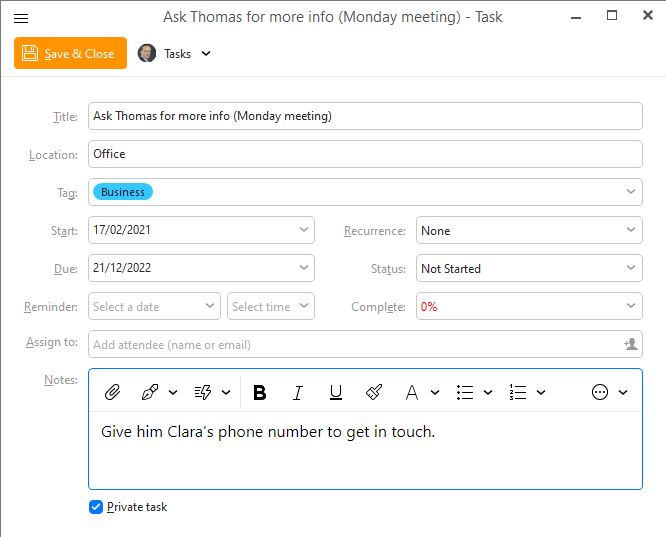Image resolution: width=666 pixels, height=537 pixels.
Task: Click the paperclip attach file icon
Action: 113,393
